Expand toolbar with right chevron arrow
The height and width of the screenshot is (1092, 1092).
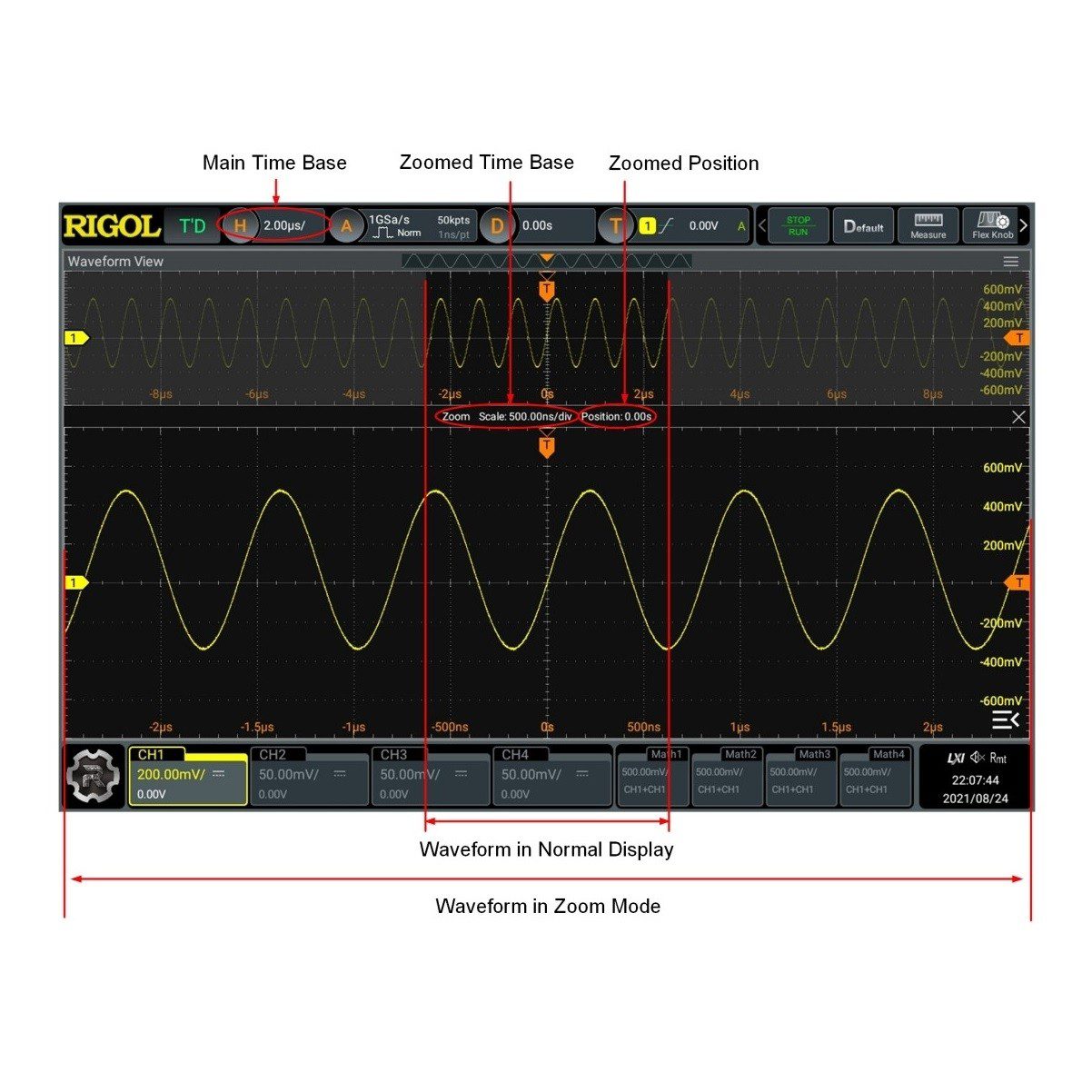click(1024, 226)
